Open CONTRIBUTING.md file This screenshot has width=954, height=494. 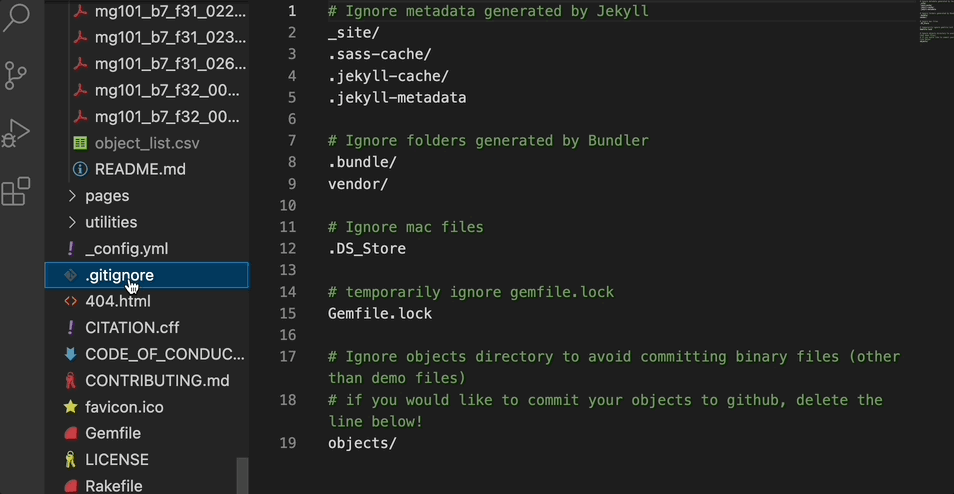pyautogui.click(x=157, y=381)
